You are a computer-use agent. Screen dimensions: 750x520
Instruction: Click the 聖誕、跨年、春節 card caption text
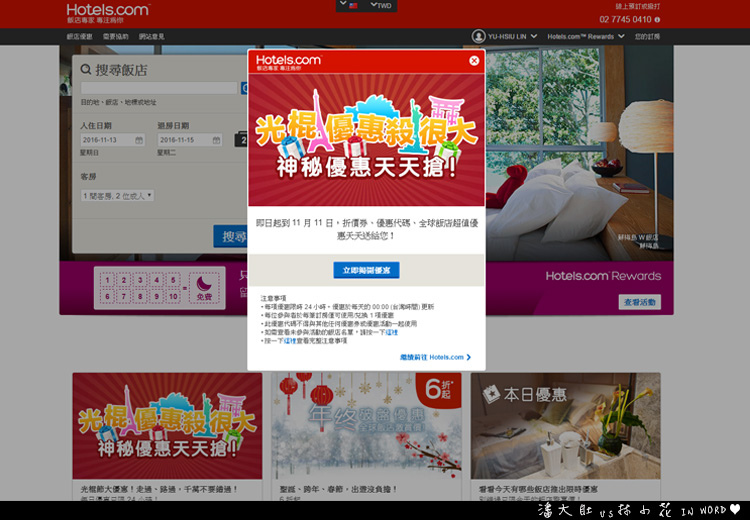pos(339,489)
